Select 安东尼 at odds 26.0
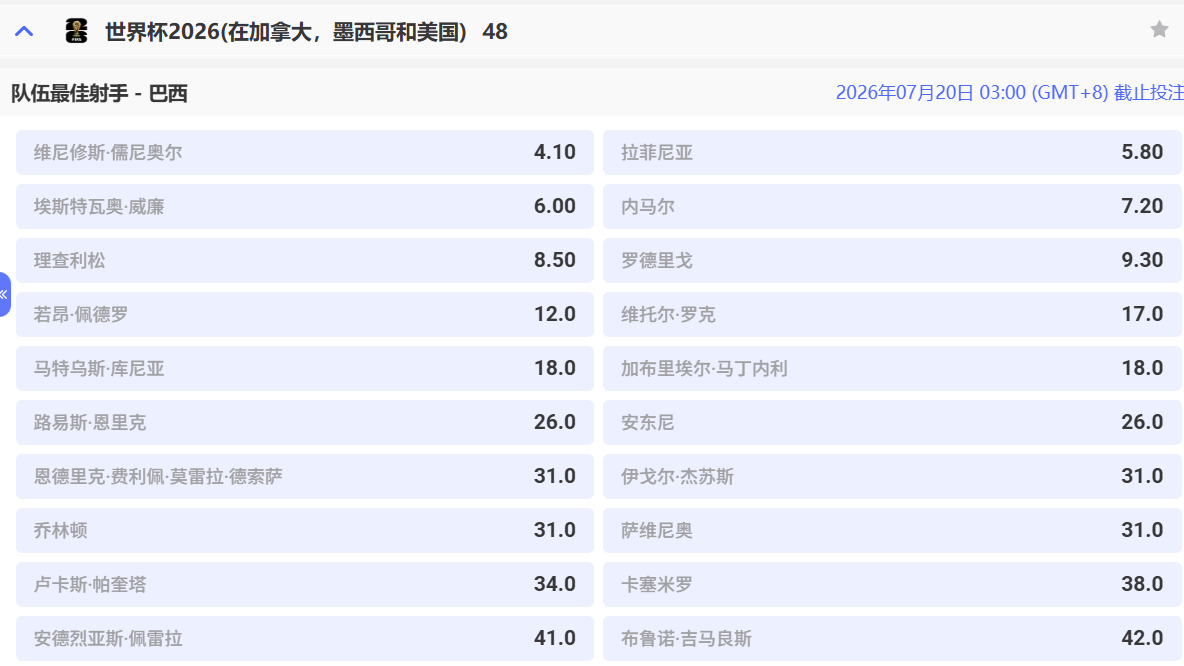This screenshot has height=666, width=1184. [x=892, y=423]
